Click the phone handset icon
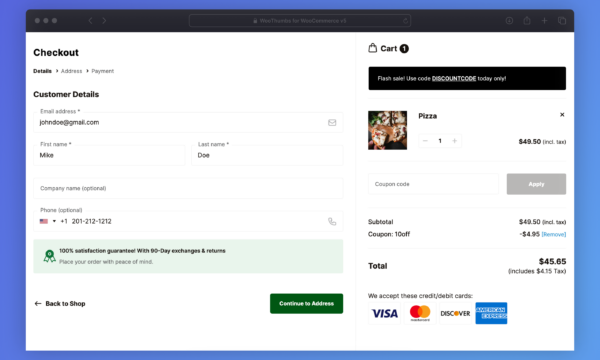The height and width of the screenshot is (360, 600). click(332, 222)
